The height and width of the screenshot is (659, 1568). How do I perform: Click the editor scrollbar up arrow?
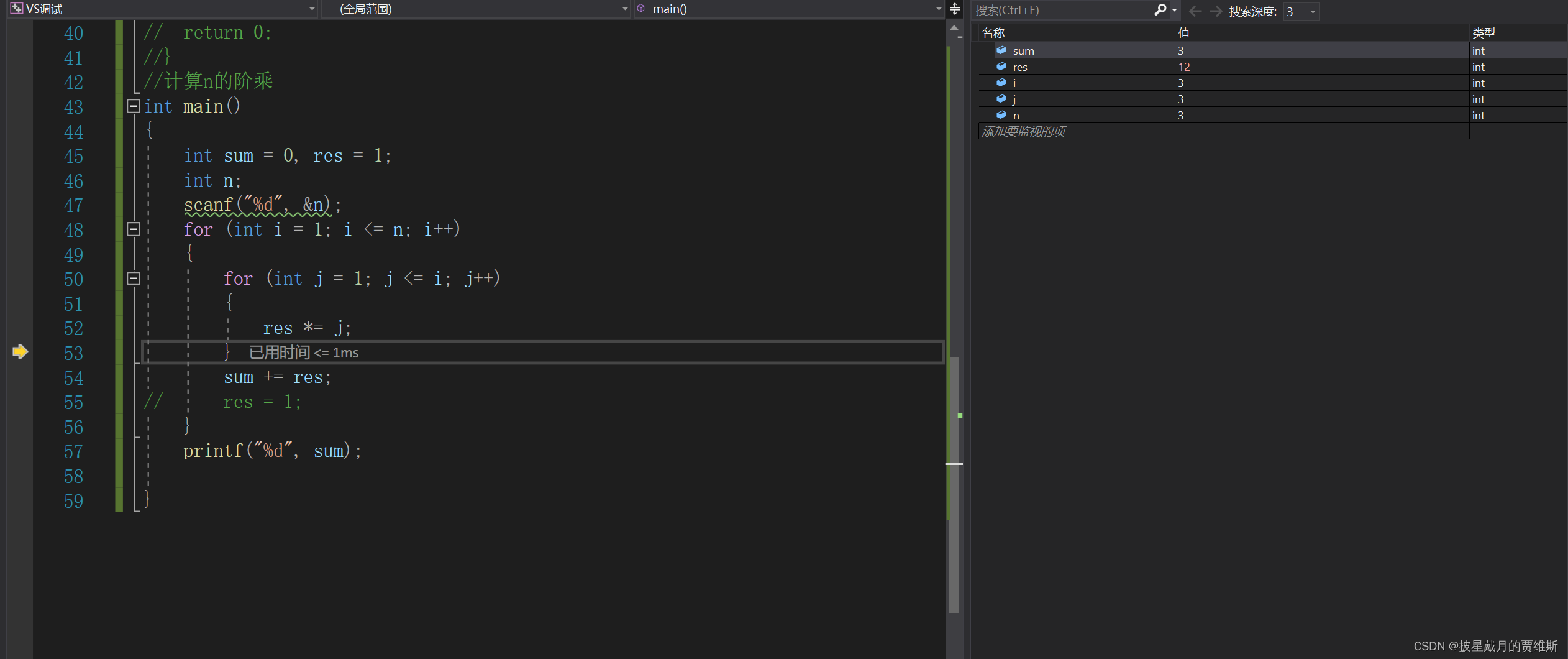954,28
